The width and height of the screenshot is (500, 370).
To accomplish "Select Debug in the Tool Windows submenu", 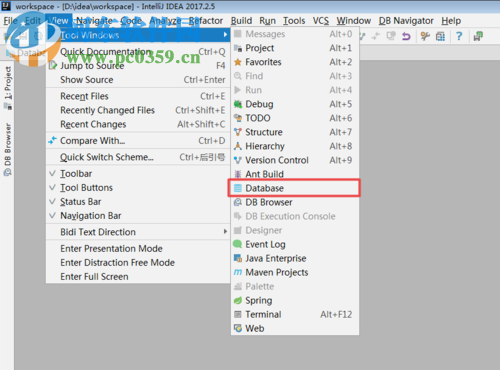I will click(295, 104).
